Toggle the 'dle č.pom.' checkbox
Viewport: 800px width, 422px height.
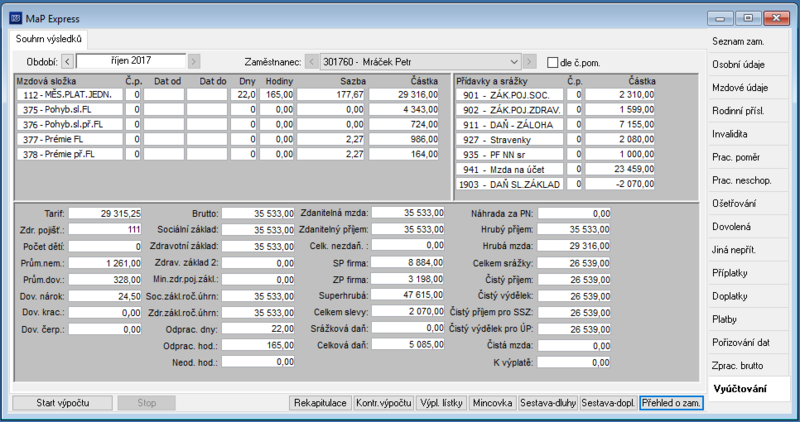552,62
